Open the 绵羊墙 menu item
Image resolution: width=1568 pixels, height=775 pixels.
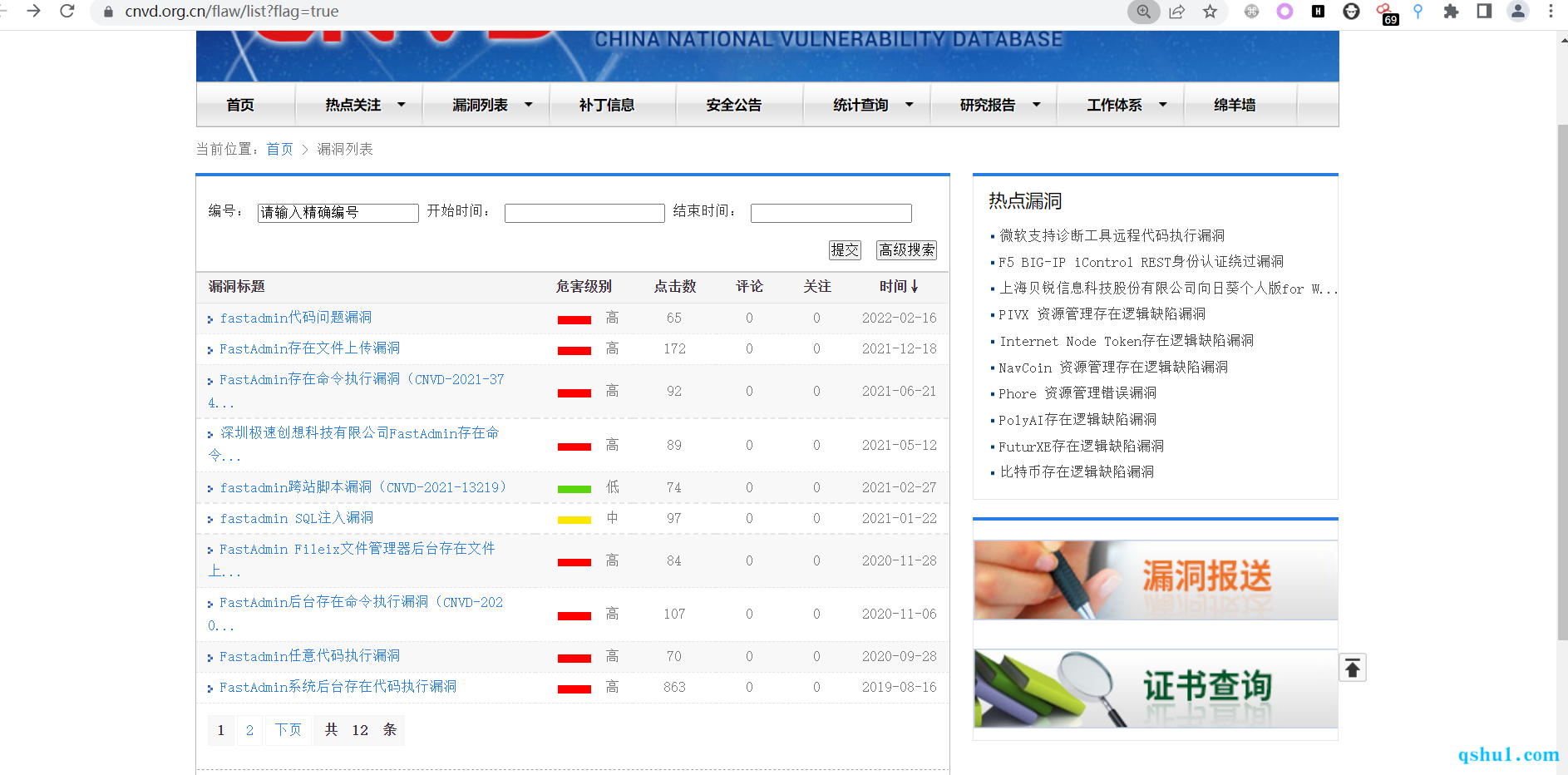coord(1235,105)
